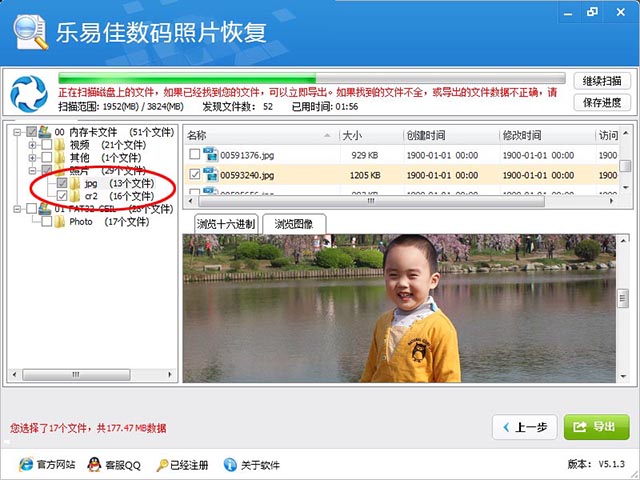Check the 01 FAT32 drive checkbox
The height and width of the screenshot is (480, 640).
click(x=31, y=209)
